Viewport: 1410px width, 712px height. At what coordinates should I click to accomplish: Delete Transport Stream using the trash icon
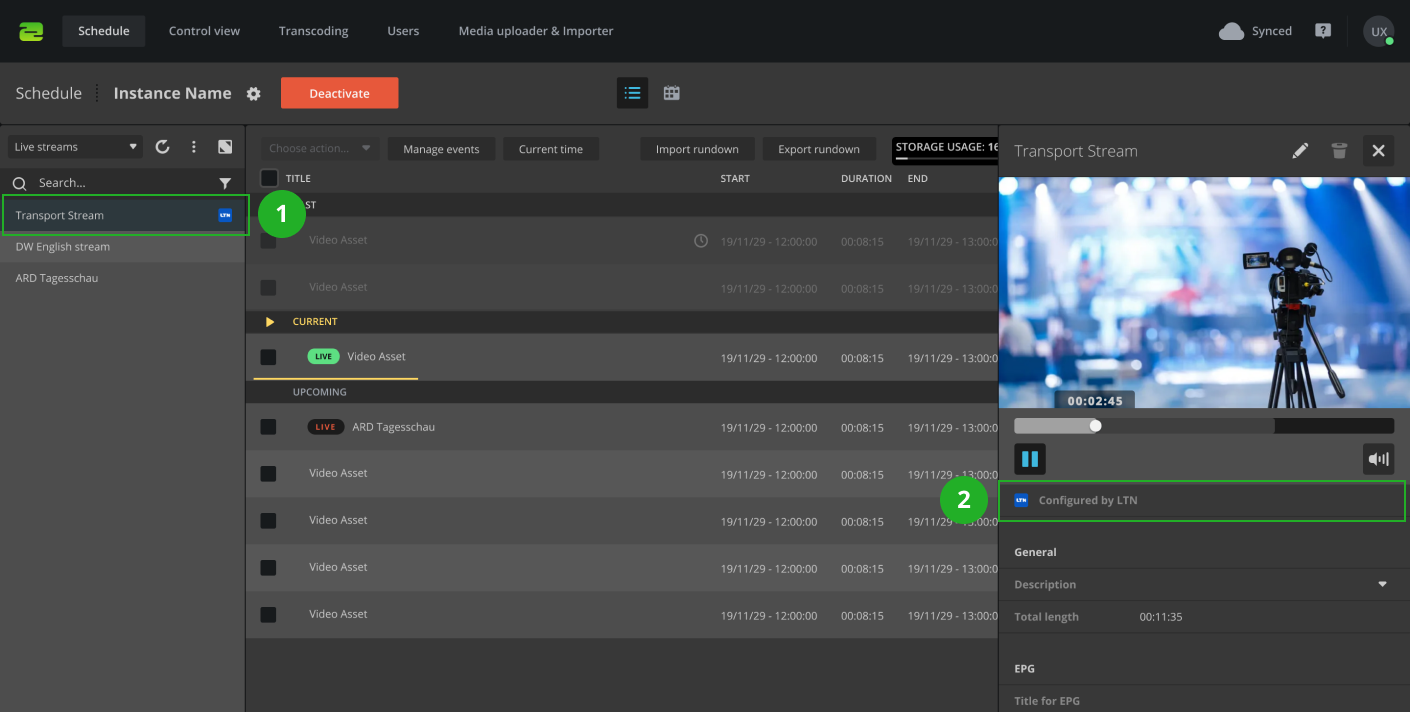click(x=1339, y=150)
